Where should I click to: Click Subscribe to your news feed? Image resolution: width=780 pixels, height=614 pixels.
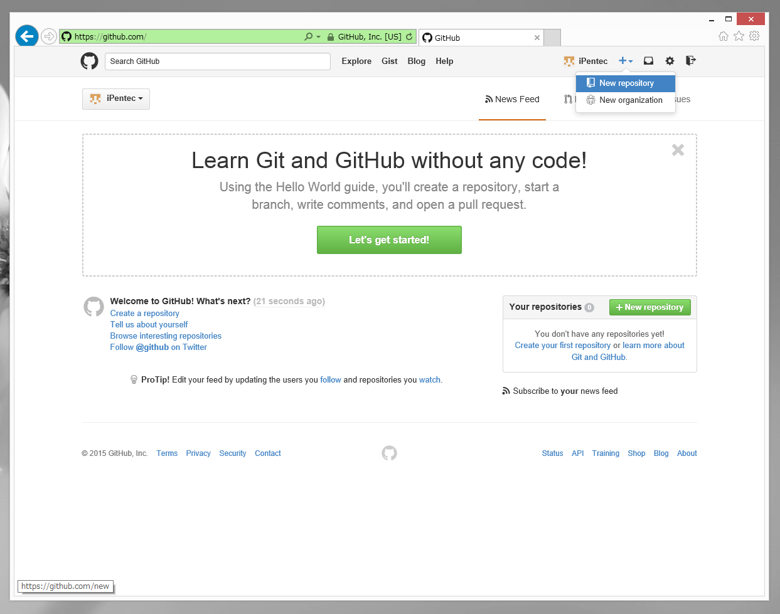coord(560,391)
